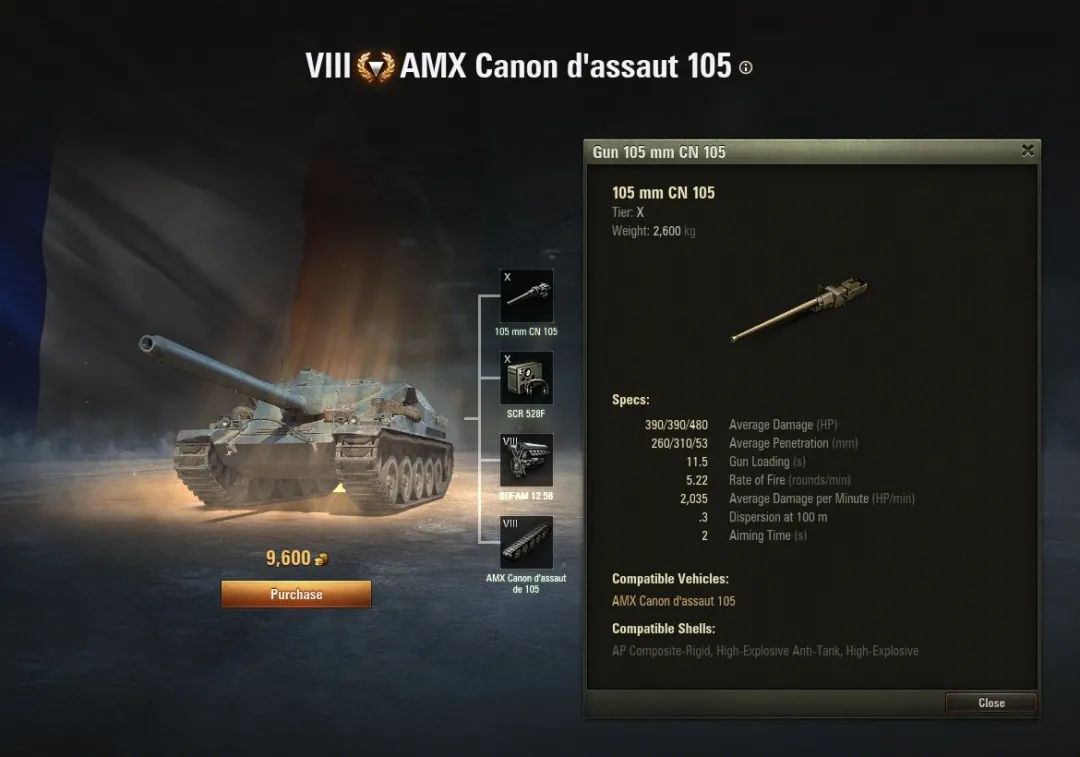This screenshot has width=1080, height=757.
Task: Click the Compatible Shells list text
Action: (x=765, y=651)
